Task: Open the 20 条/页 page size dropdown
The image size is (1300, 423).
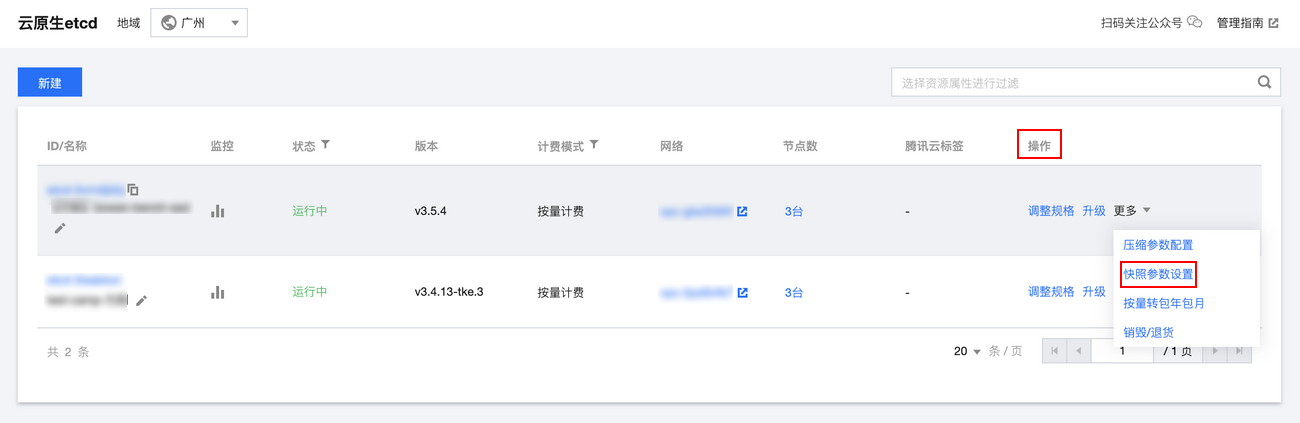Action: [x=967, y=352]
